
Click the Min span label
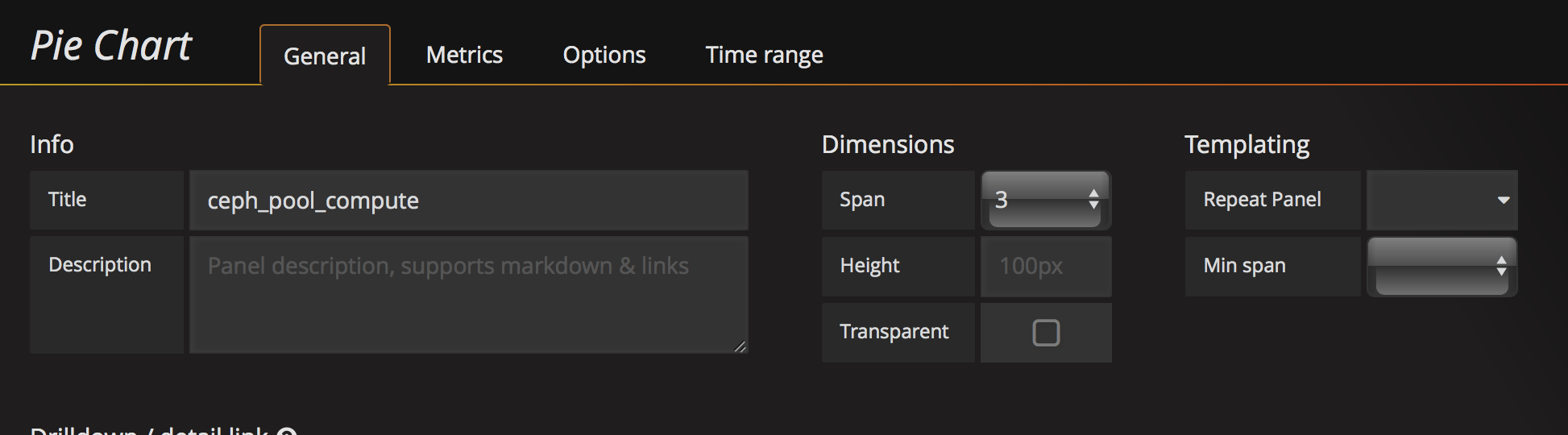1244,266
